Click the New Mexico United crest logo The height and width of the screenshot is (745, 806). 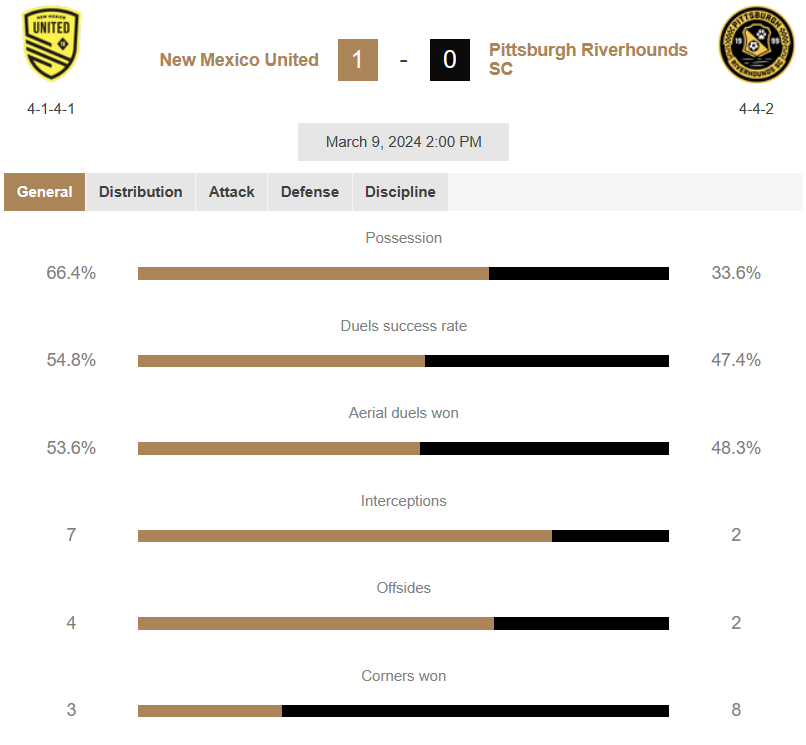[51, 44]
